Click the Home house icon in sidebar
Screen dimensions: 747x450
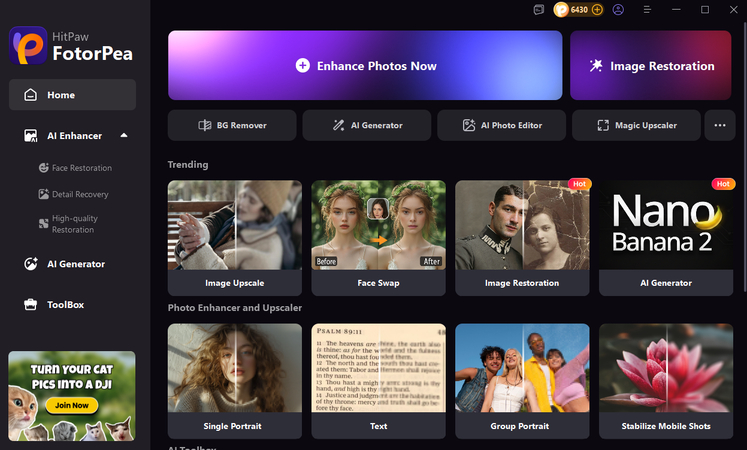pyautogui.click(x=30, y=95)
